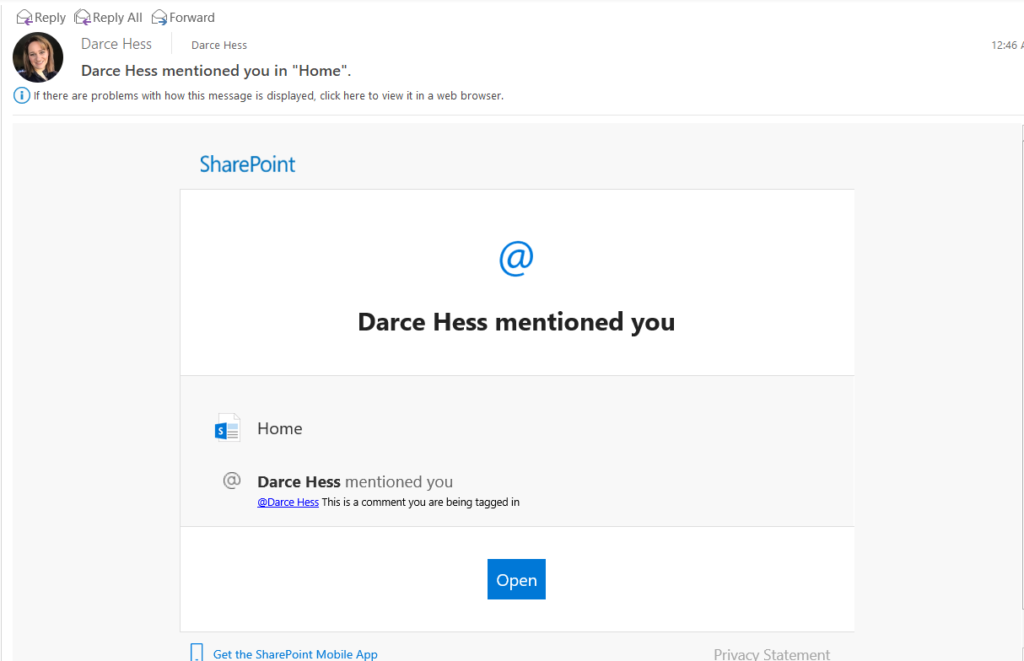
Task: Click the heading "Darce Hess mentioned you"
Action: tap(516, 322)
